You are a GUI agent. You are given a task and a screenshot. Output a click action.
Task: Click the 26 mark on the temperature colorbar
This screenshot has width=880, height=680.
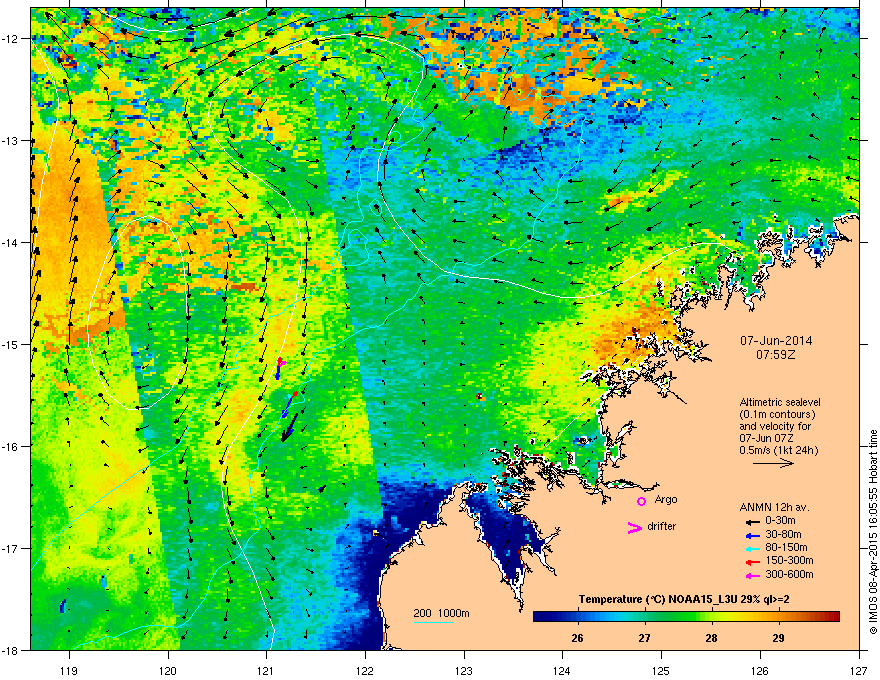coord(578,638)
